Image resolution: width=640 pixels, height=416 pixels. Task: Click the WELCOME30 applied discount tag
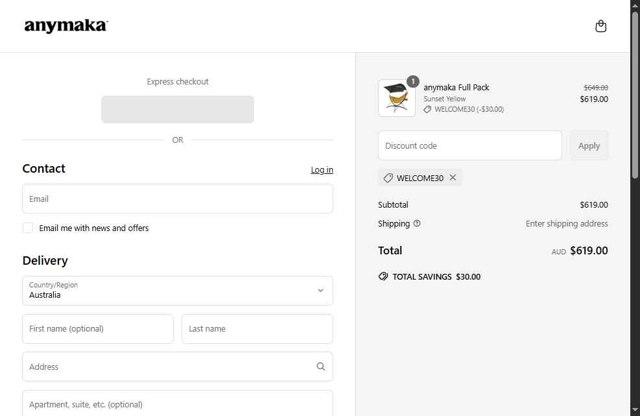420,178
